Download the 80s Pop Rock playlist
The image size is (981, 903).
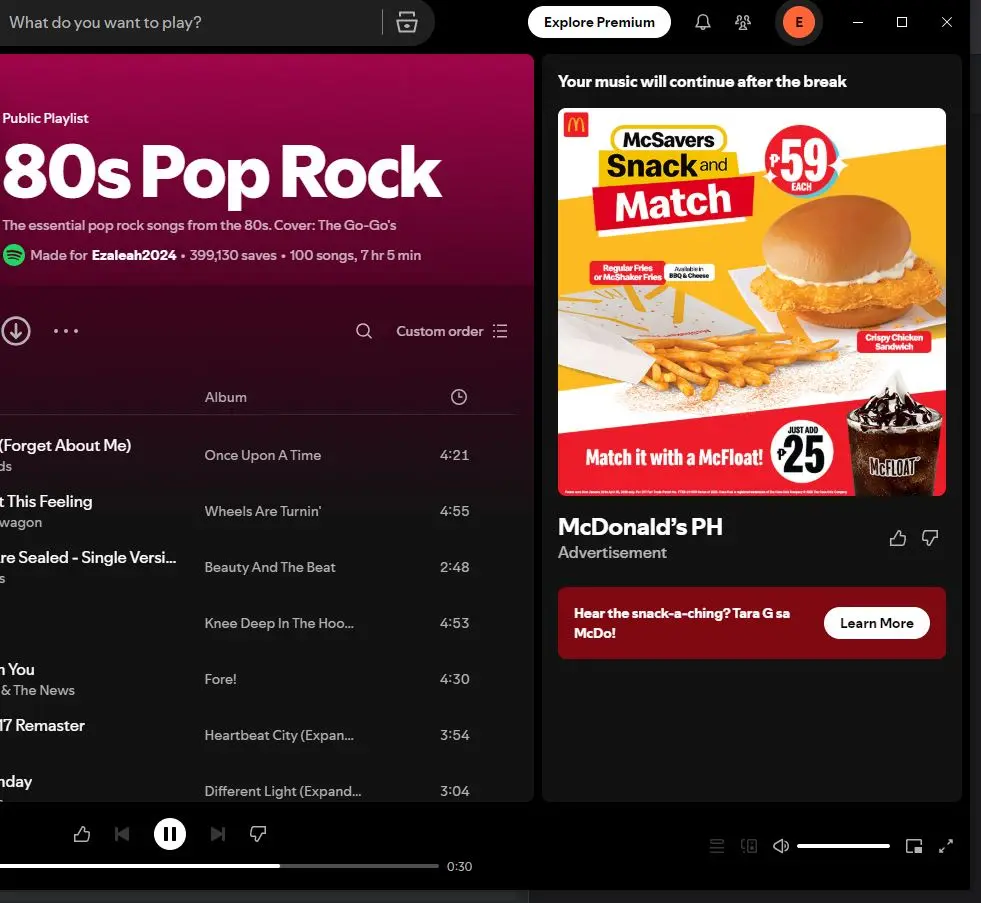[16, 331]
